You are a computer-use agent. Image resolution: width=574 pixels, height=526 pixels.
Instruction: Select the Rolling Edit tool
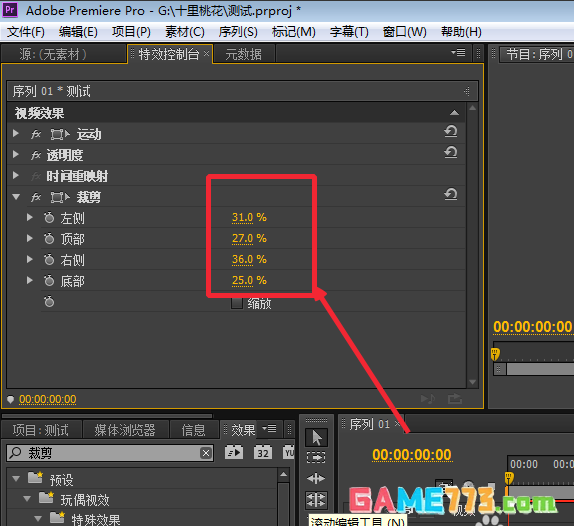(316, 500)
